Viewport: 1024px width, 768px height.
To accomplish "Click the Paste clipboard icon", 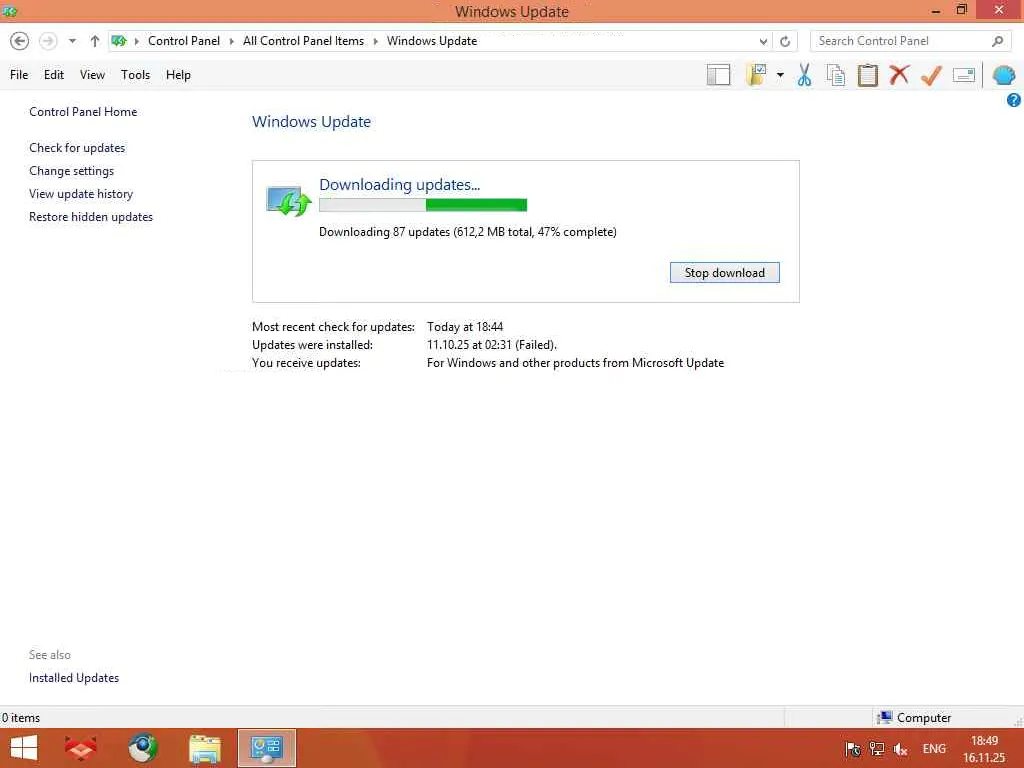I will (x=867, y=75).
